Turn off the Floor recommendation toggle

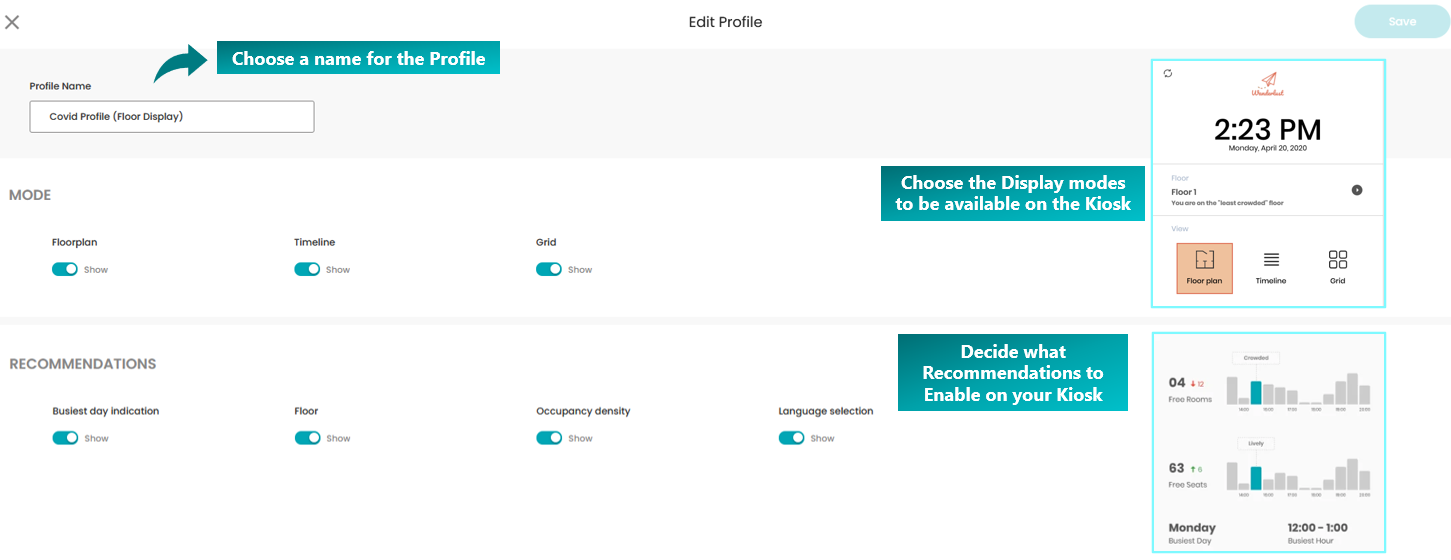pos(308,438)
